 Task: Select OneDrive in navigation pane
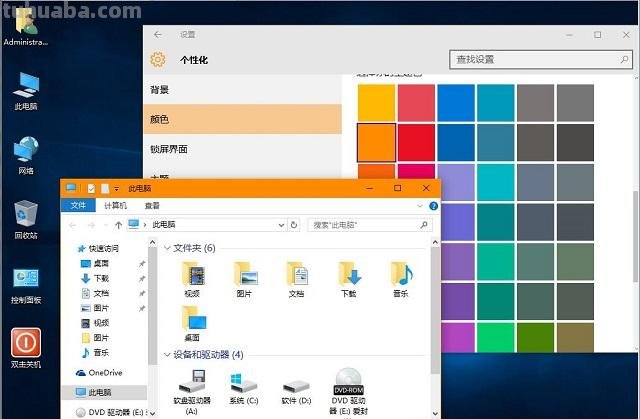(99, 372)
